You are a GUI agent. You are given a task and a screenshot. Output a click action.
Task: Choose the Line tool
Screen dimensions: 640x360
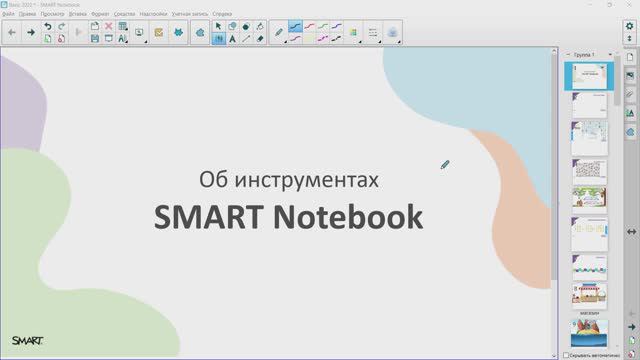click(246, 39)
